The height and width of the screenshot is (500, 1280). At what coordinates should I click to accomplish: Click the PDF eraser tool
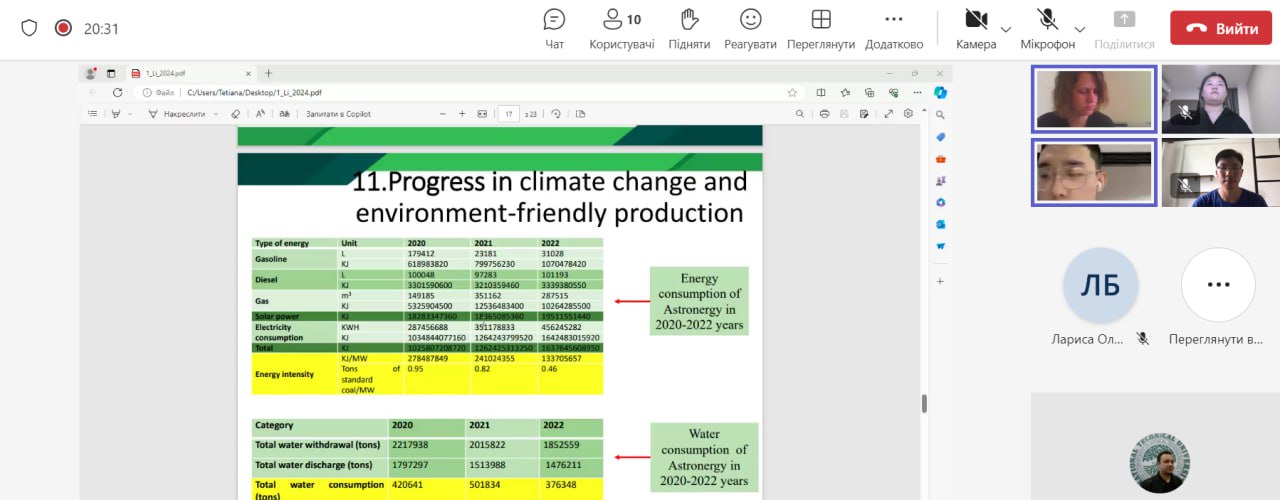[236, 114]
